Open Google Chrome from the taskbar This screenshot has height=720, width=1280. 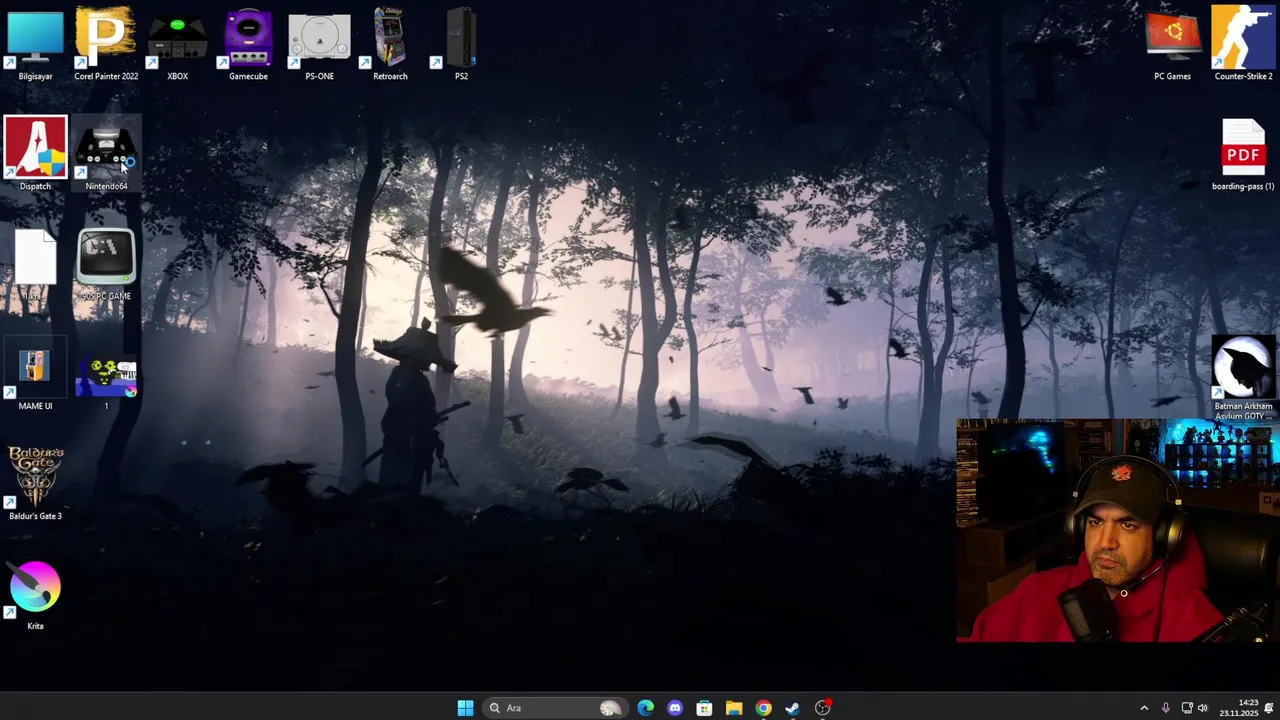click(x=763, y=708)
